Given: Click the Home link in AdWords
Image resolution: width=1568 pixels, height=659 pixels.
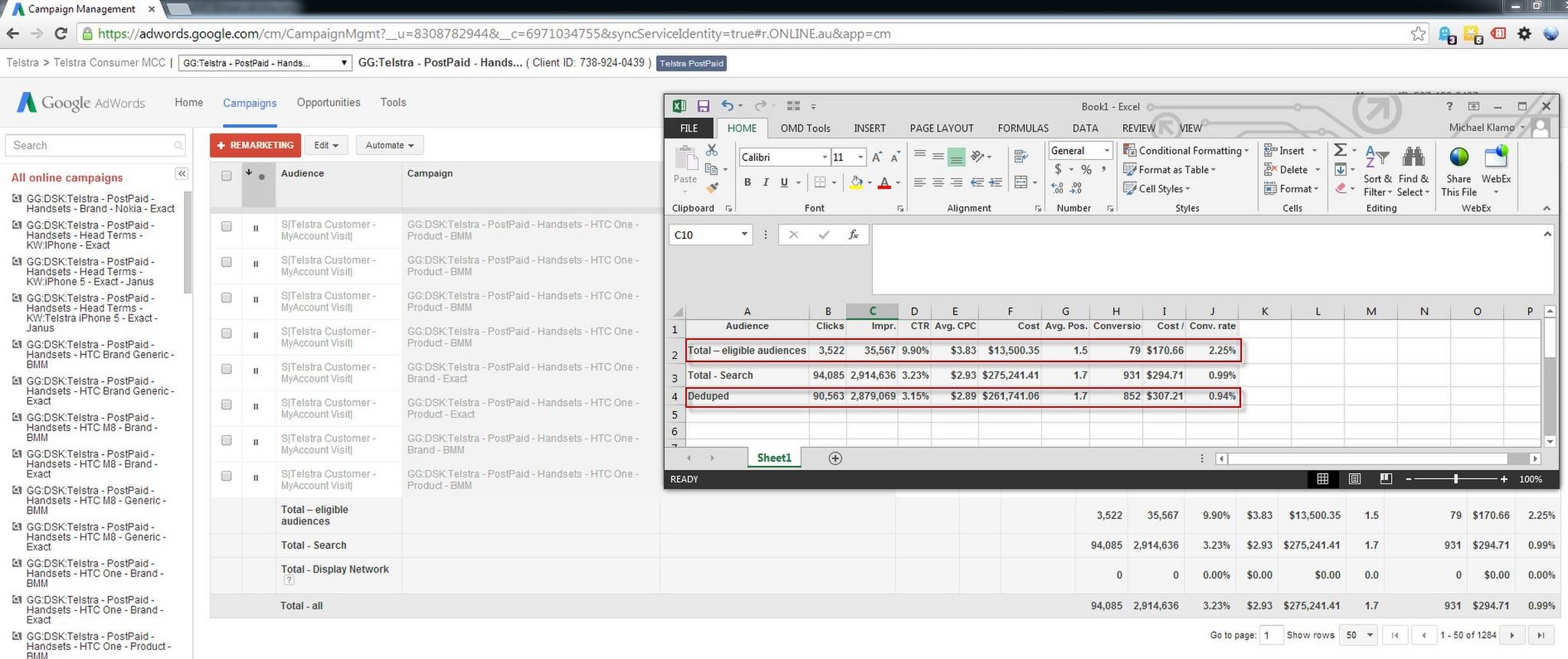Looking at the screenshot, I should pyautogui.click(x=189, y=103).
